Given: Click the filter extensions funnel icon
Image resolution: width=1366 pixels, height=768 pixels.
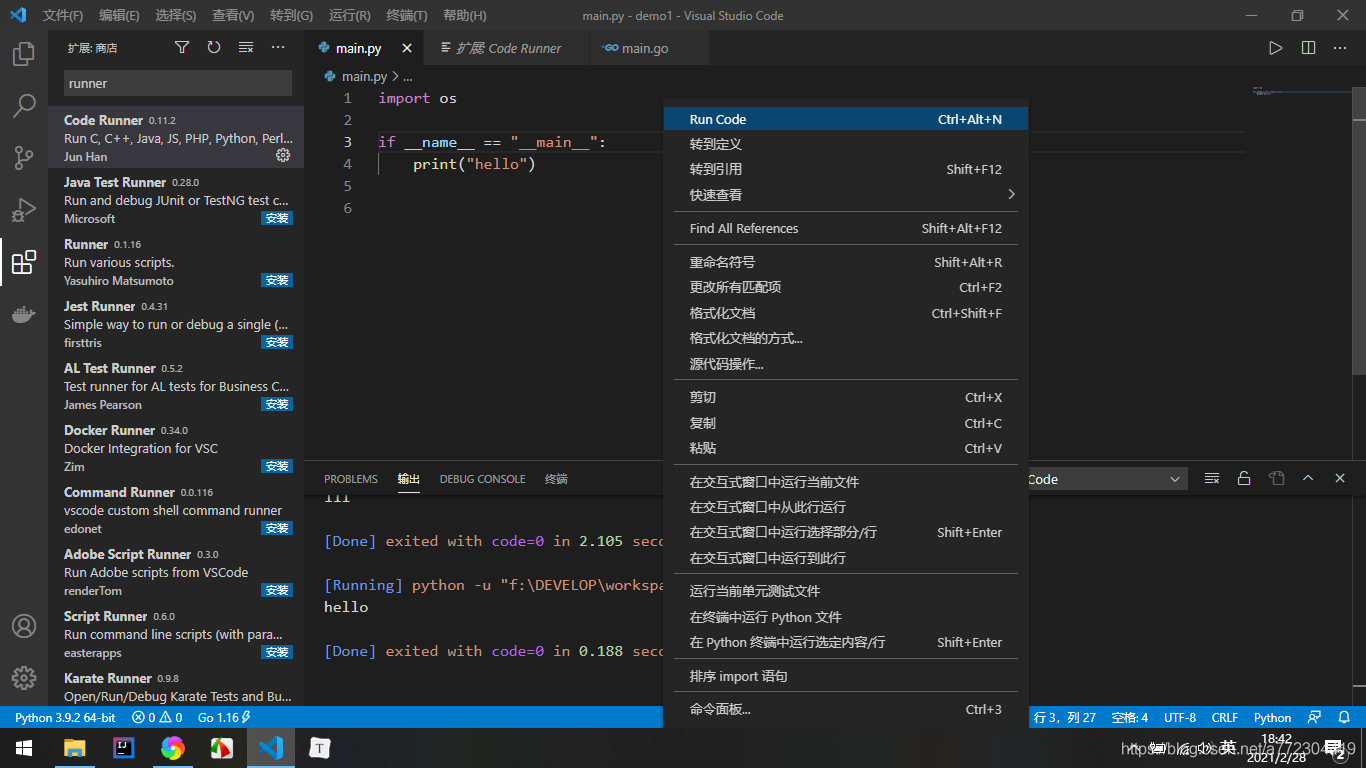Looking at the screenshot, I should tap(182, 47).
